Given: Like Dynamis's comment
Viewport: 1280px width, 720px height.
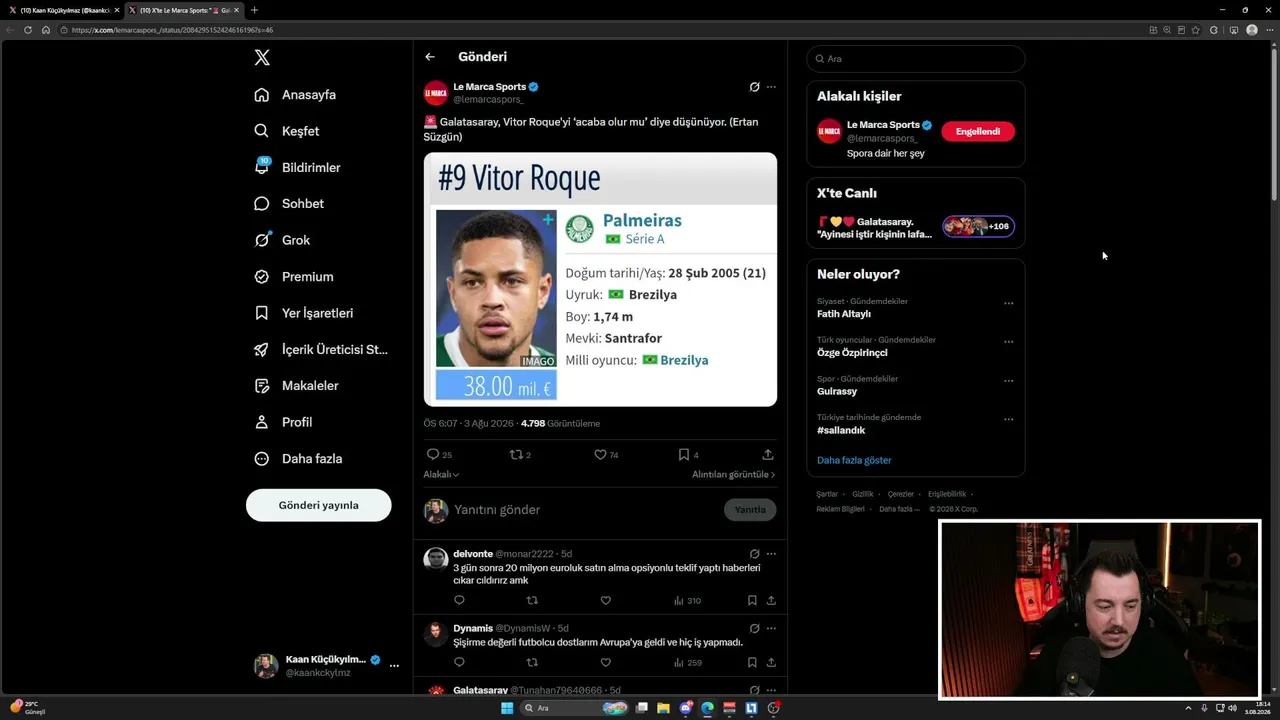Looking at the screenshot, I should coord(605,662).
